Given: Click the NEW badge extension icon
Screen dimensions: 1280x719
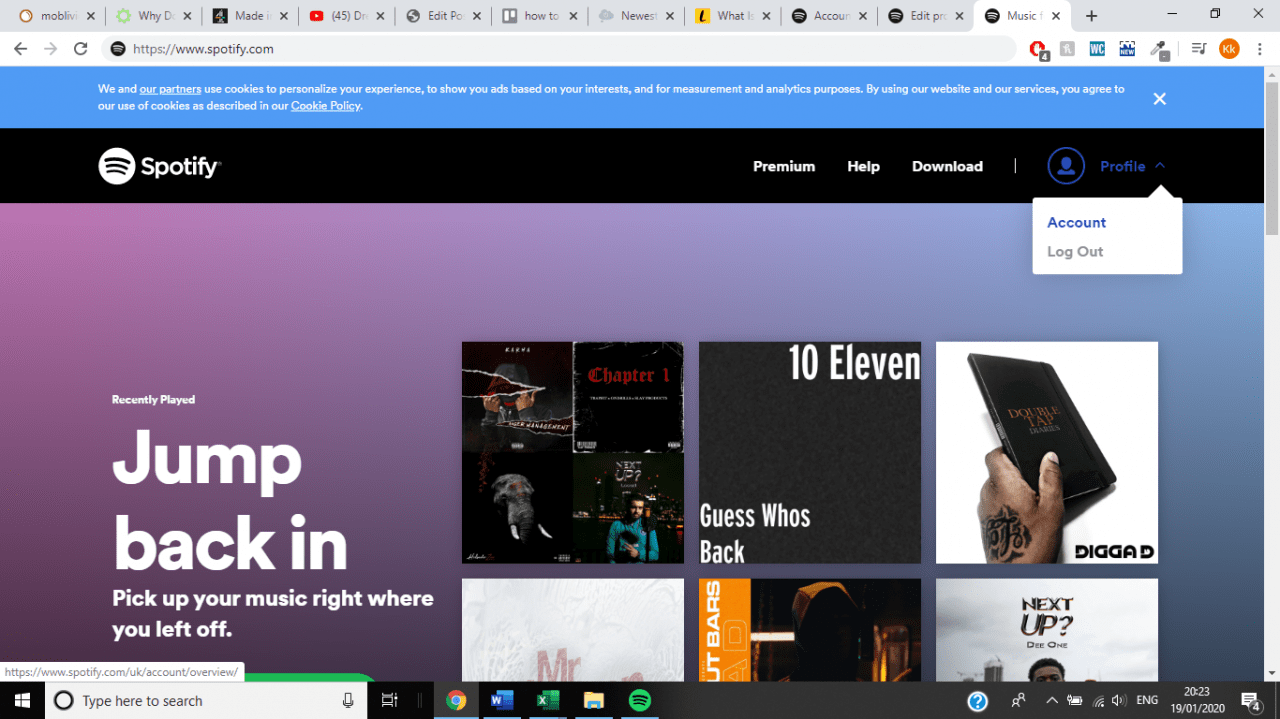Looking at the screenshot, I should pos(1127,48).
